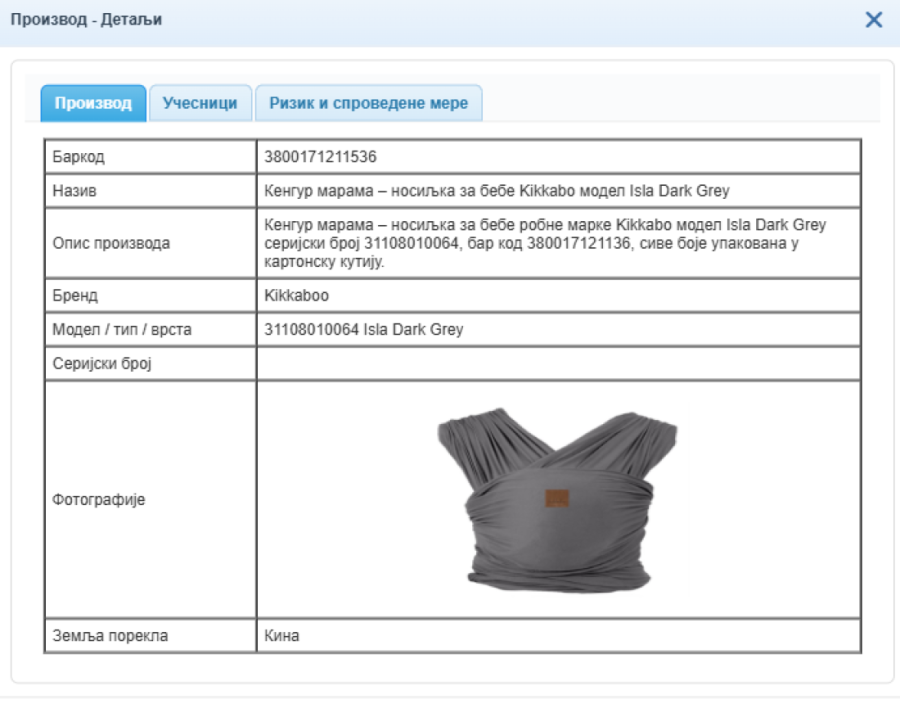Click the country of origin value Кина
This screenshot has width=900, height=704.
[x=282, y=636]
